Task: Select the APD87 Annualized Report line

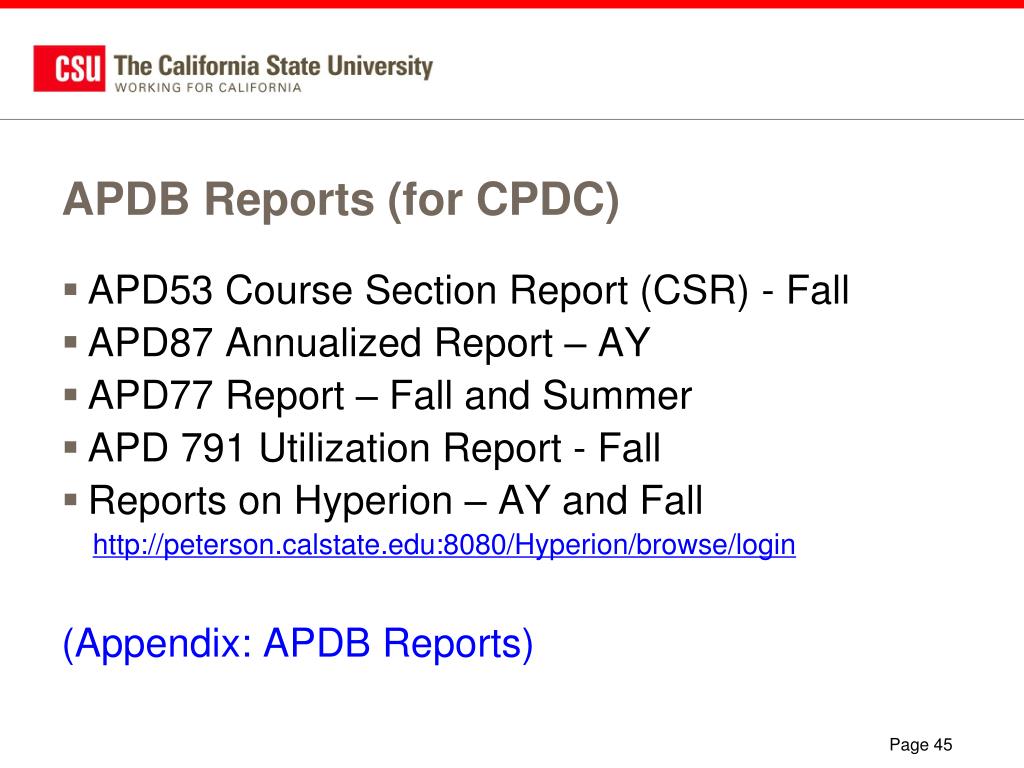Action: point(369,343)
